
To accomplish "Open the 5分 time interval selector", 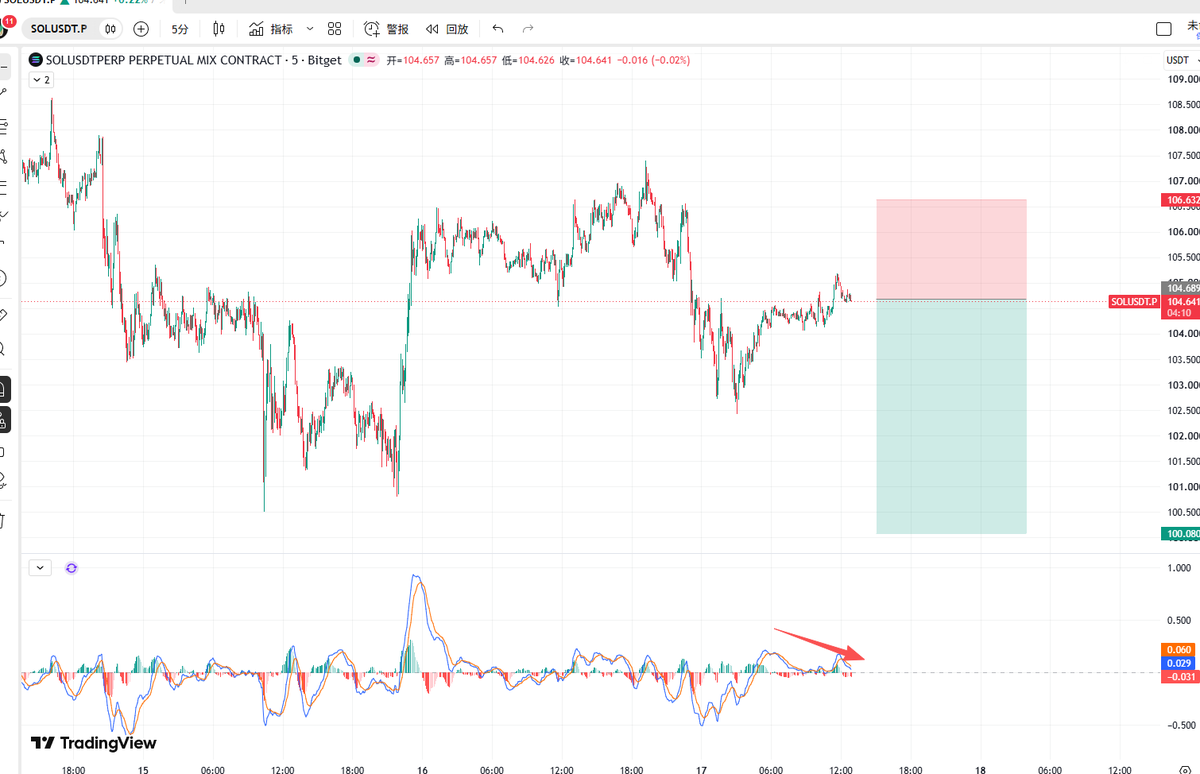I will point(179,29).
